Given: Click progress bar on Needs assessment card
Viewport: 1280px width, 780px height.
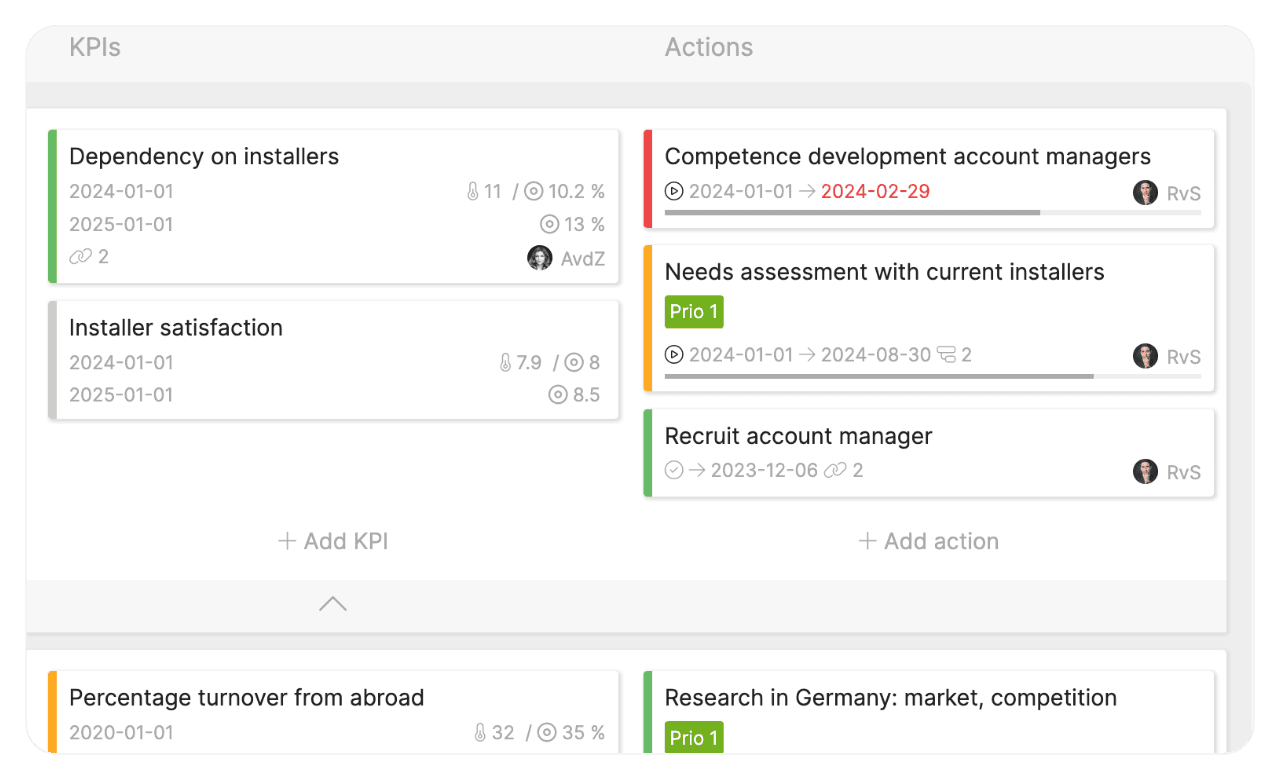Looking at the screenshot, I should (933, 376).
